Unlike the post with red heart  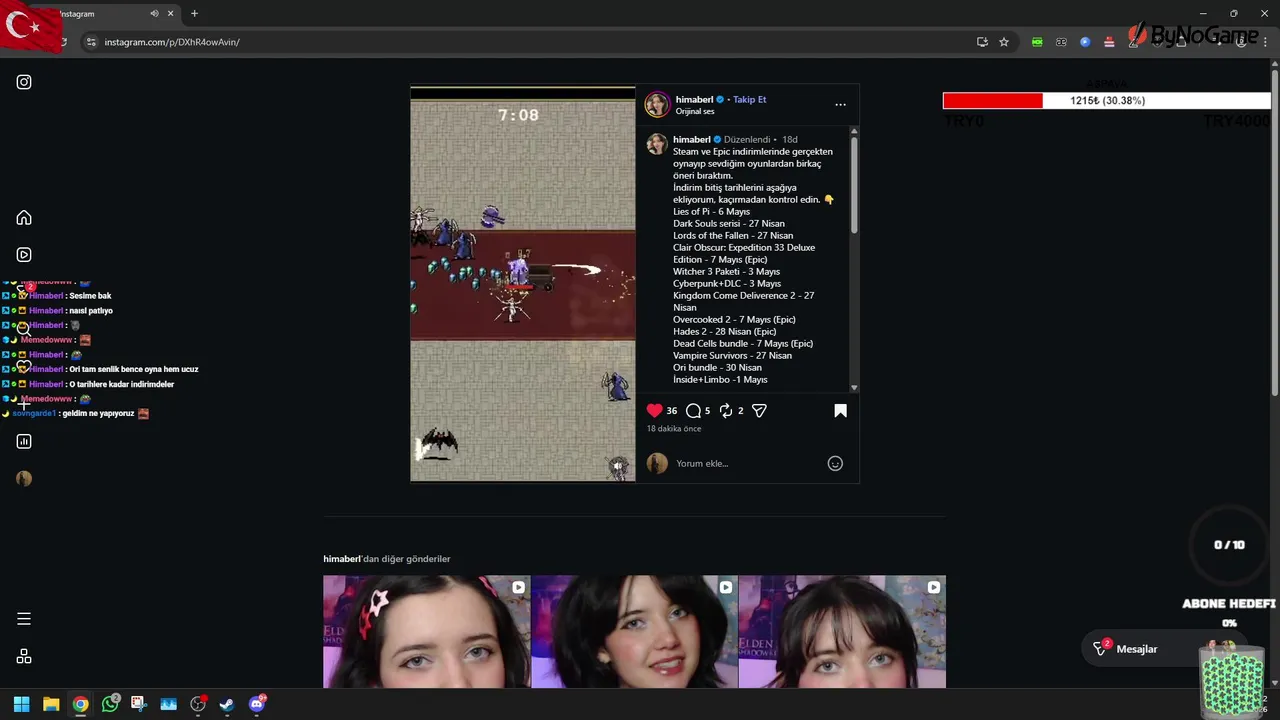[655, 410]
